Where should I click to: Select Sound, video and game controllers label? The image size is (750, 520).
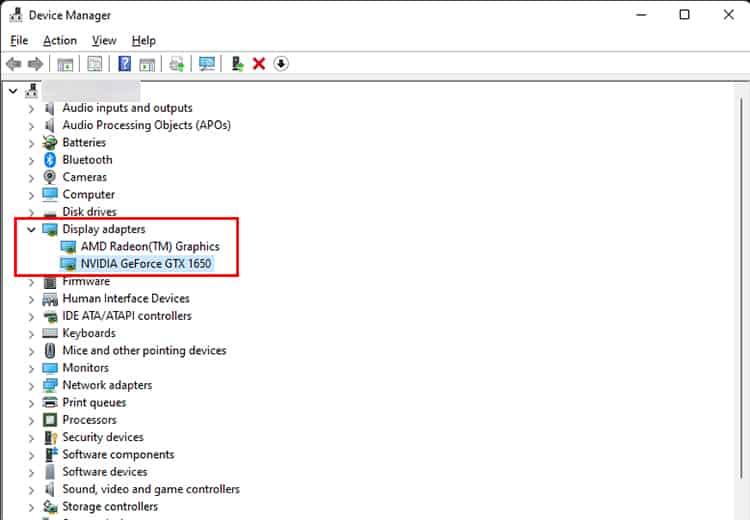(151, 489)
